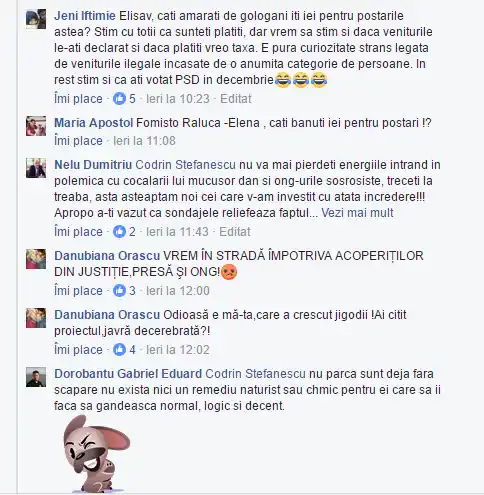Like Jeni Iftimie's comment via Îmi place
Screen dimensions: 484x495
78,99
